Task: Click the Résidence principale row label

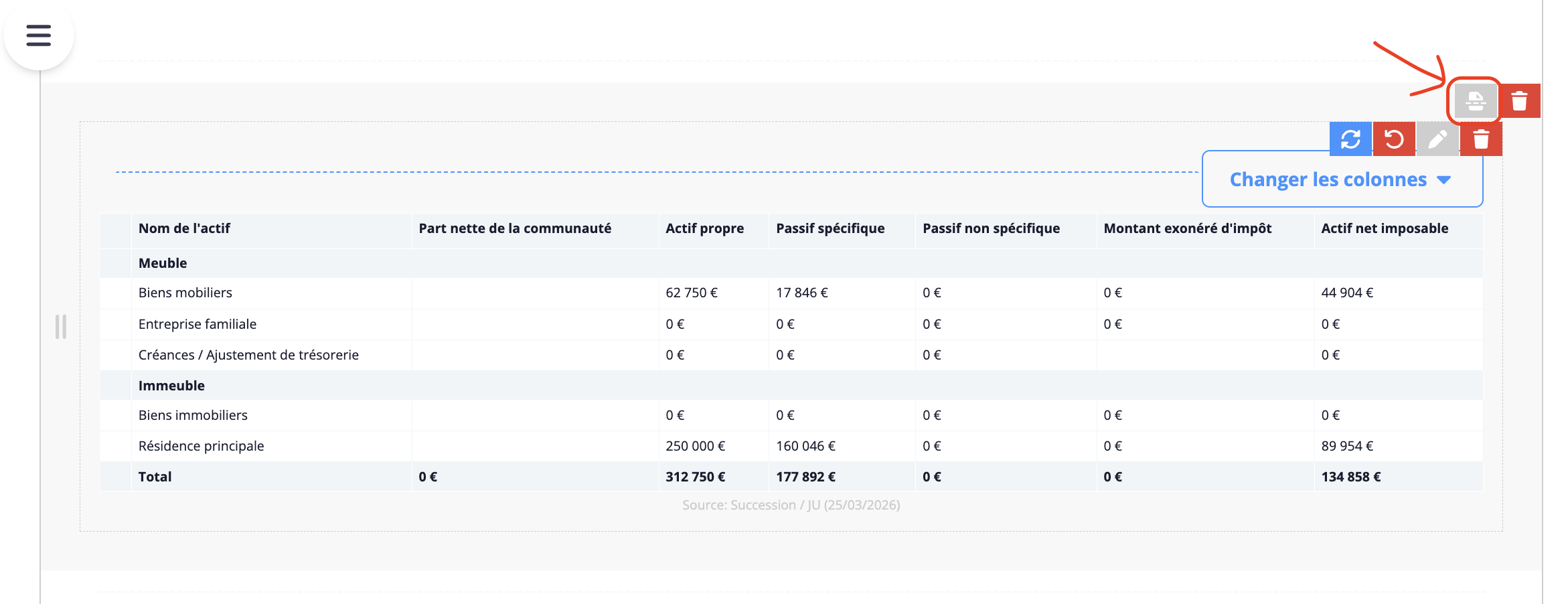Action: click(x=201, y=446)
